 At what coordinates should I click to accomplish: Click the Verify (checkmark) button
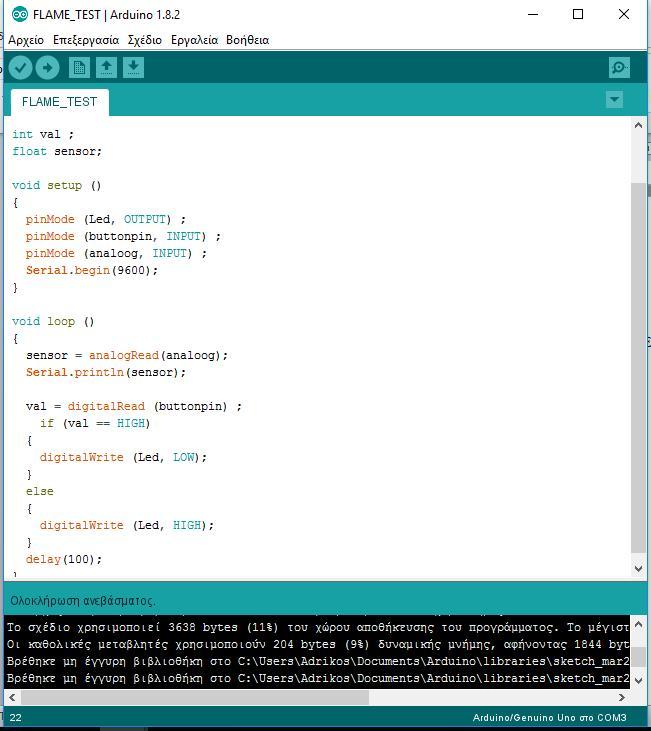(x=20, y=68)
